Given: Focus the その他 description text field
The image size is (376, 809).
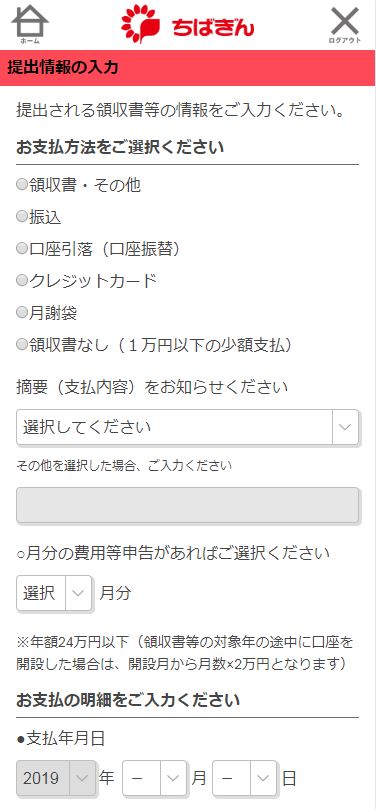Looking at the screenshot, I should [188, 505].
